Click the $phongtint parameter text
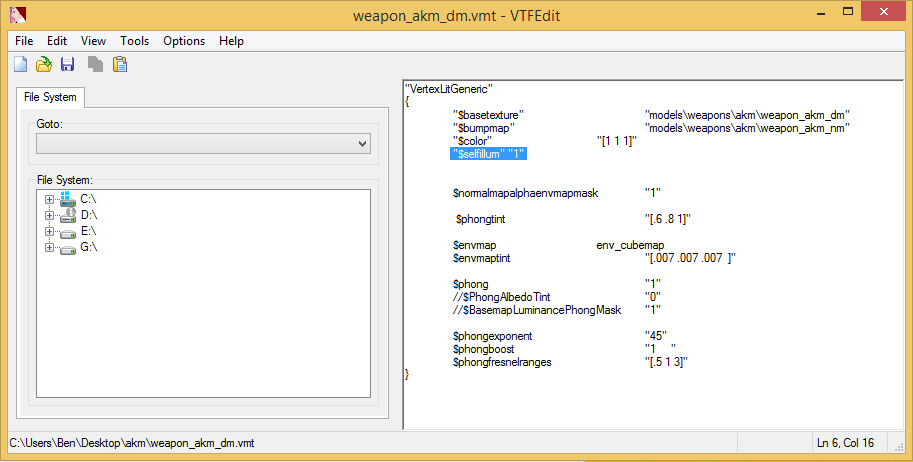The height and width of the screenshot is (462, 913). 480,219
